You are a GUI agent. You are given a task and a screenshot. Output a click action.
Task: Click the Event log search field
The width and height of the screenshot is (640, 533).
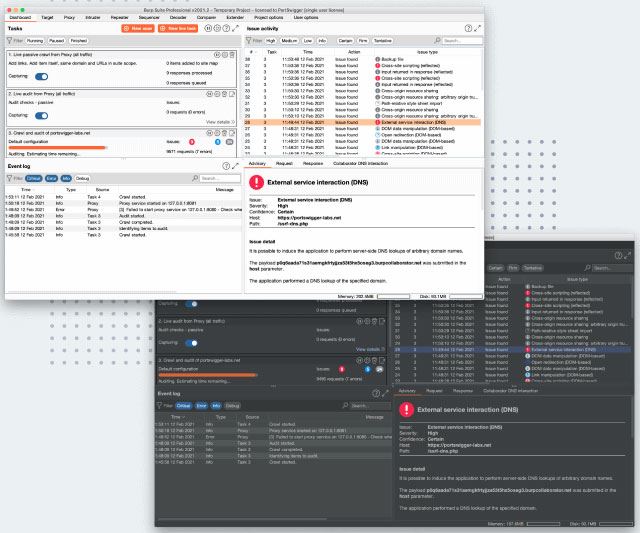click(x=220, y=178)
